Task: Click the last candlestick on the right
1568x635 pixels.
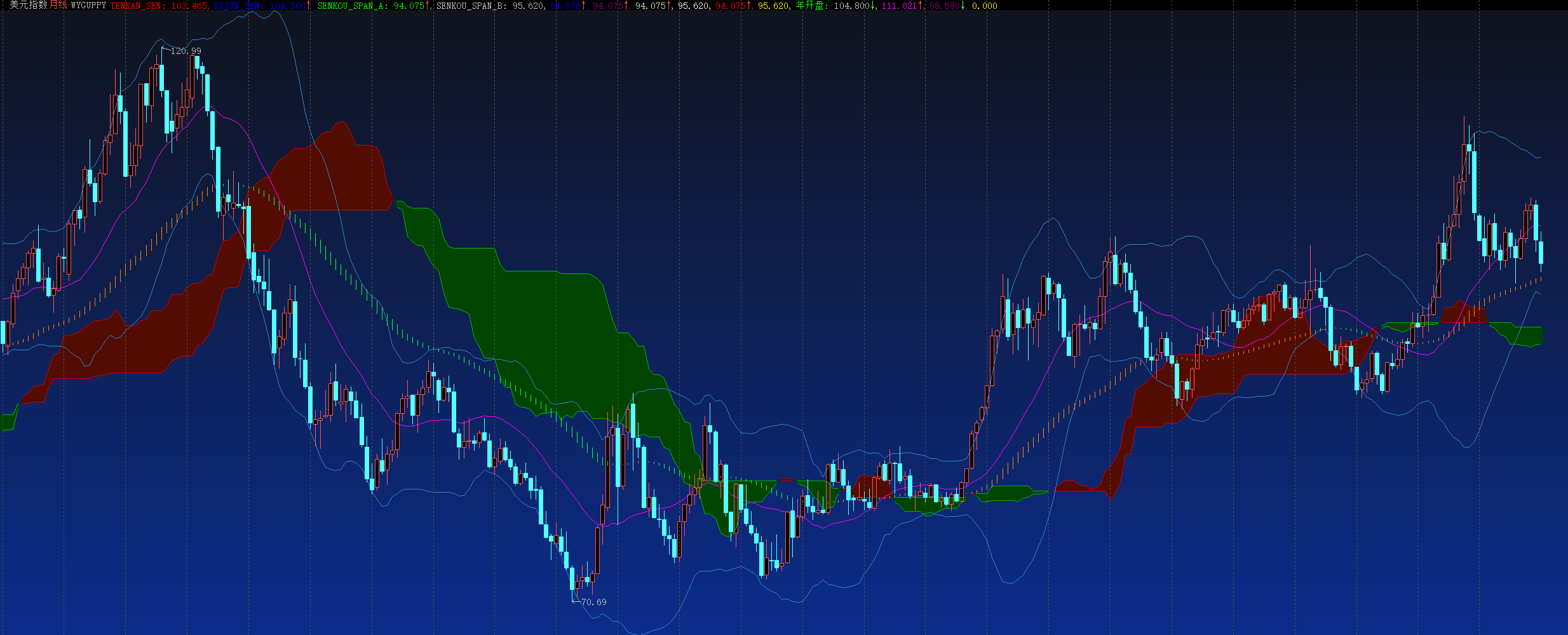Action: pos(1541,252)
